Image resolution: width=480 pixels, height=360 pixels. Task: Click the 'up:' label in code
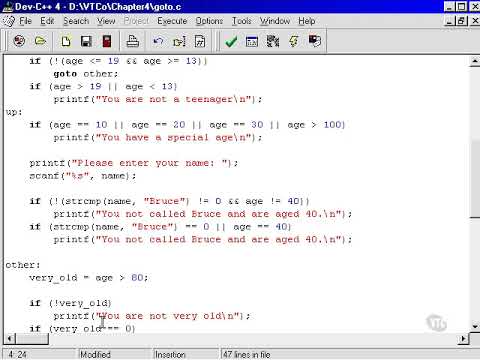[14, 112]
